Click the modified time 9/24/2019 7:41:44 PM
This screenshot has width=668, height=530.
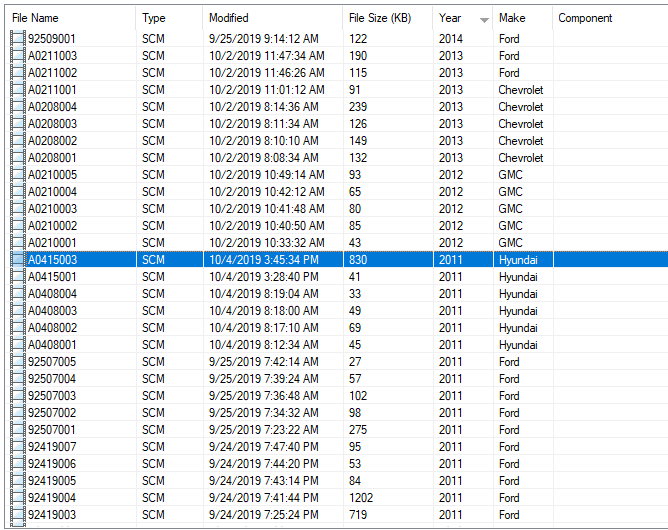click(x=264, y=498)
